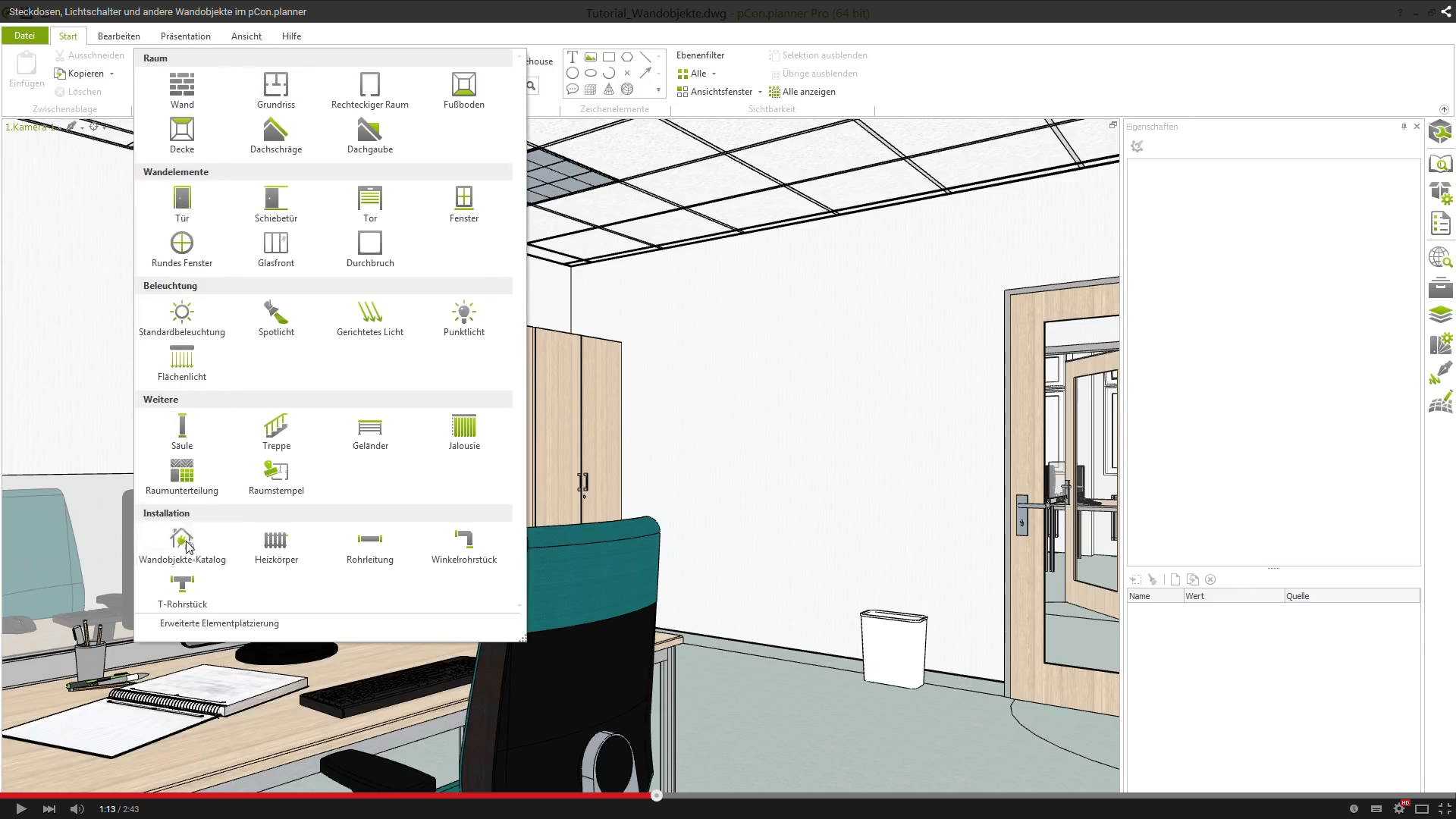This screenshot has height=819, width=1456.
Task: Expand the Ansichtsfenster dropdown
Action: click(x=760, y=92)
